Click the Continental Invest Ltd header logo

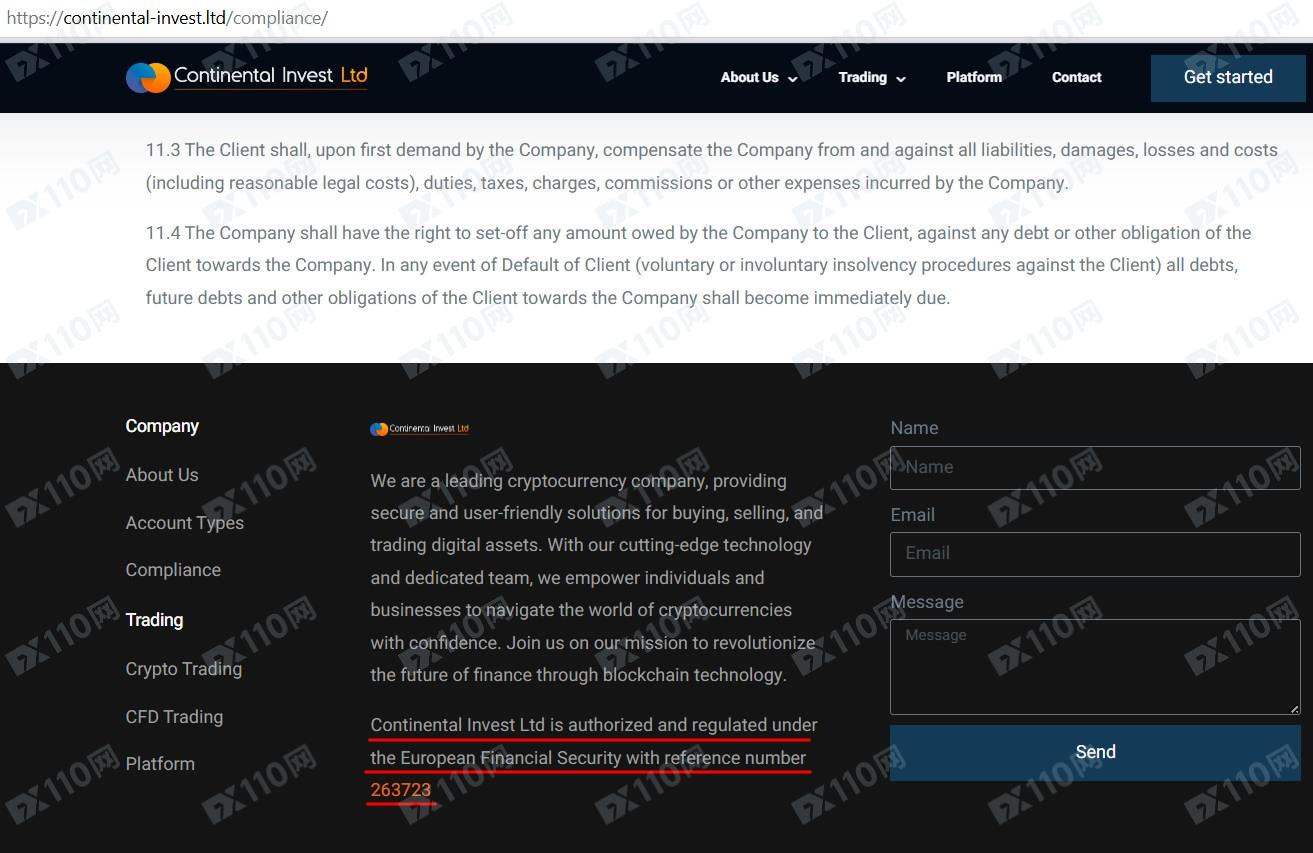[x=246, y=77]
